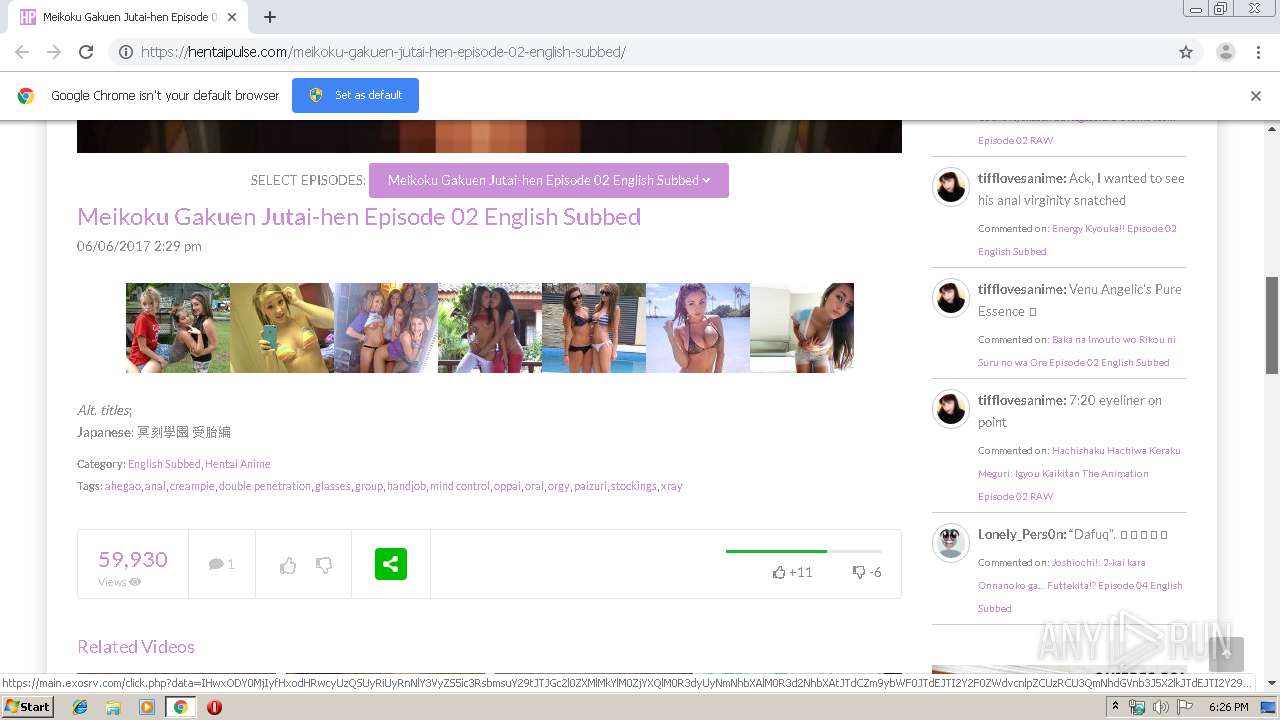Click the Meikoku Gakuen browser tab
The image size is (1280, 720).
(128, 17)
